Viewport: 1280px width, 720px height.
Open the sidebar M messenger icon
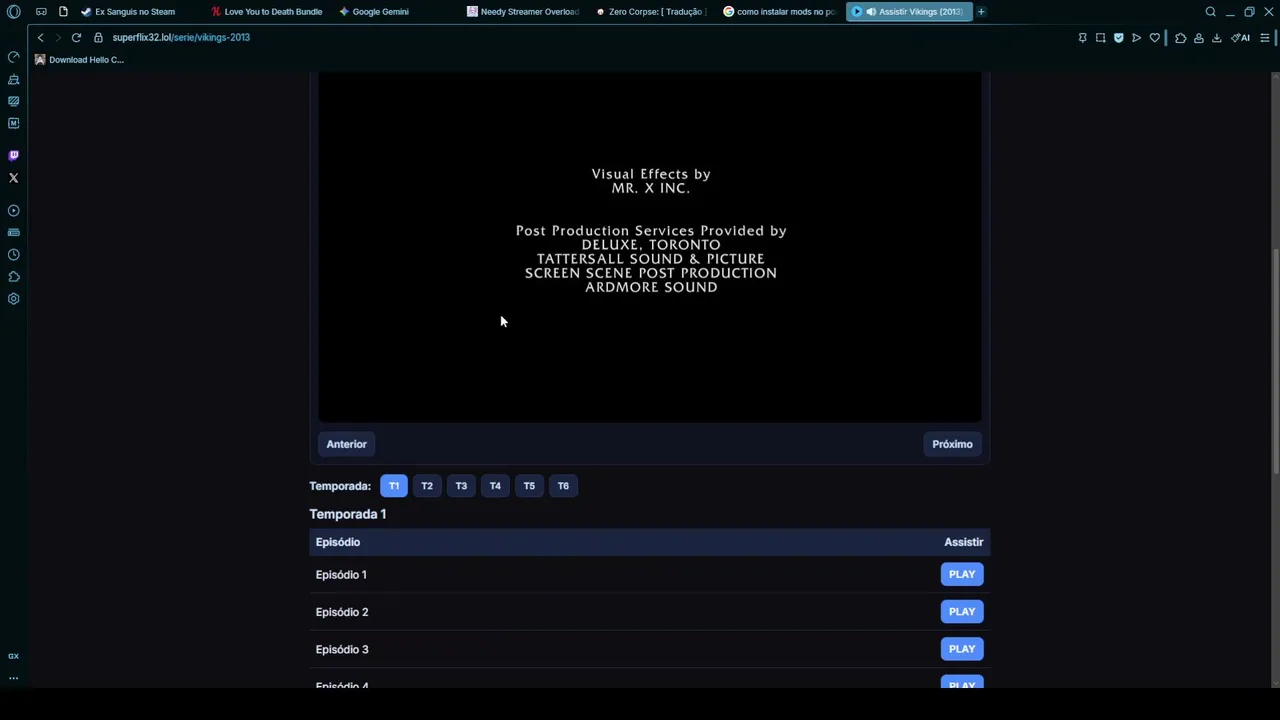pos(14,123)
